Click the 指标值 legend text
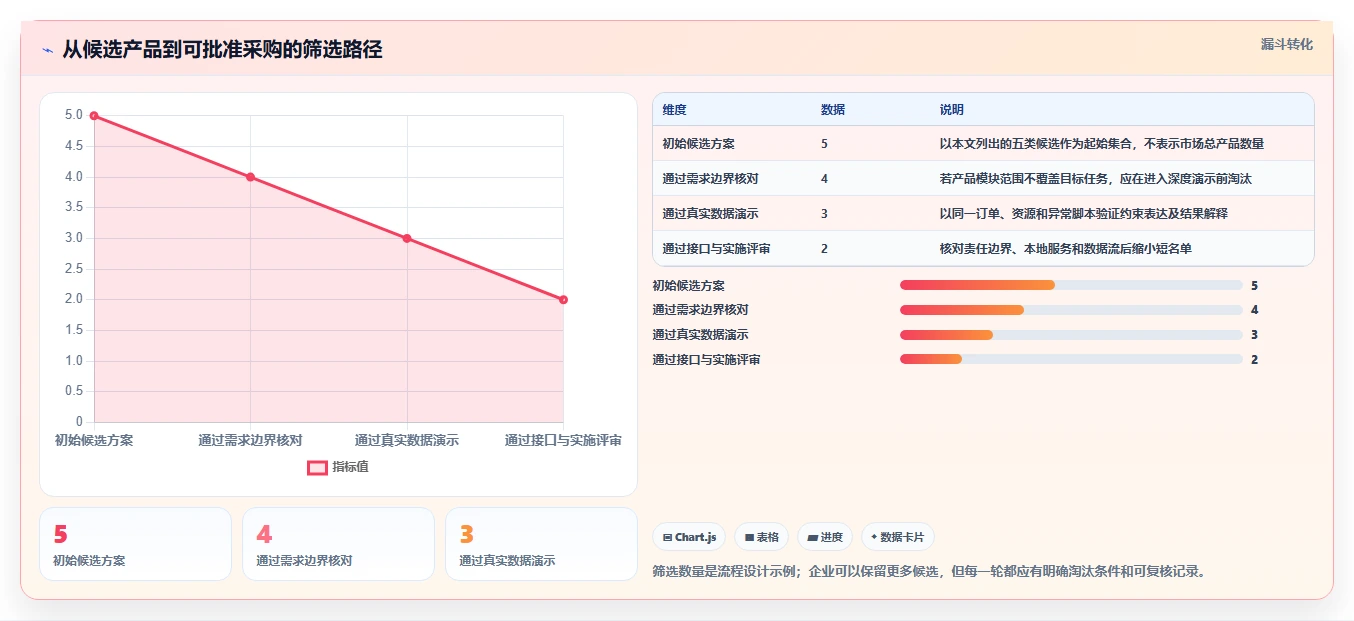Viewport: 1354px width, 621px height. (x=350, y=467)
